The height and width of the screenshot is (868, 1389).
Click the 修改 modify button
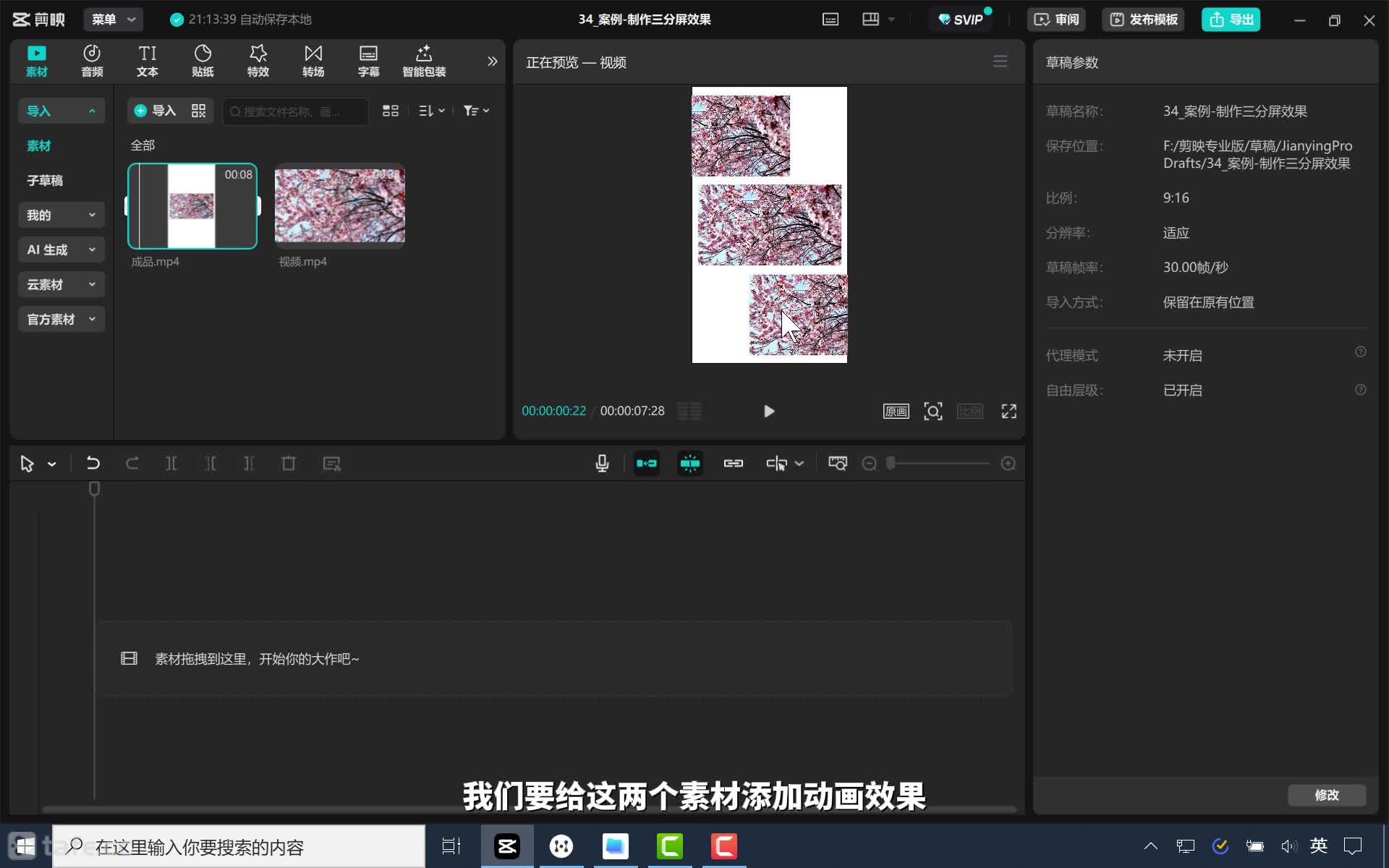tap(1327, 795)
